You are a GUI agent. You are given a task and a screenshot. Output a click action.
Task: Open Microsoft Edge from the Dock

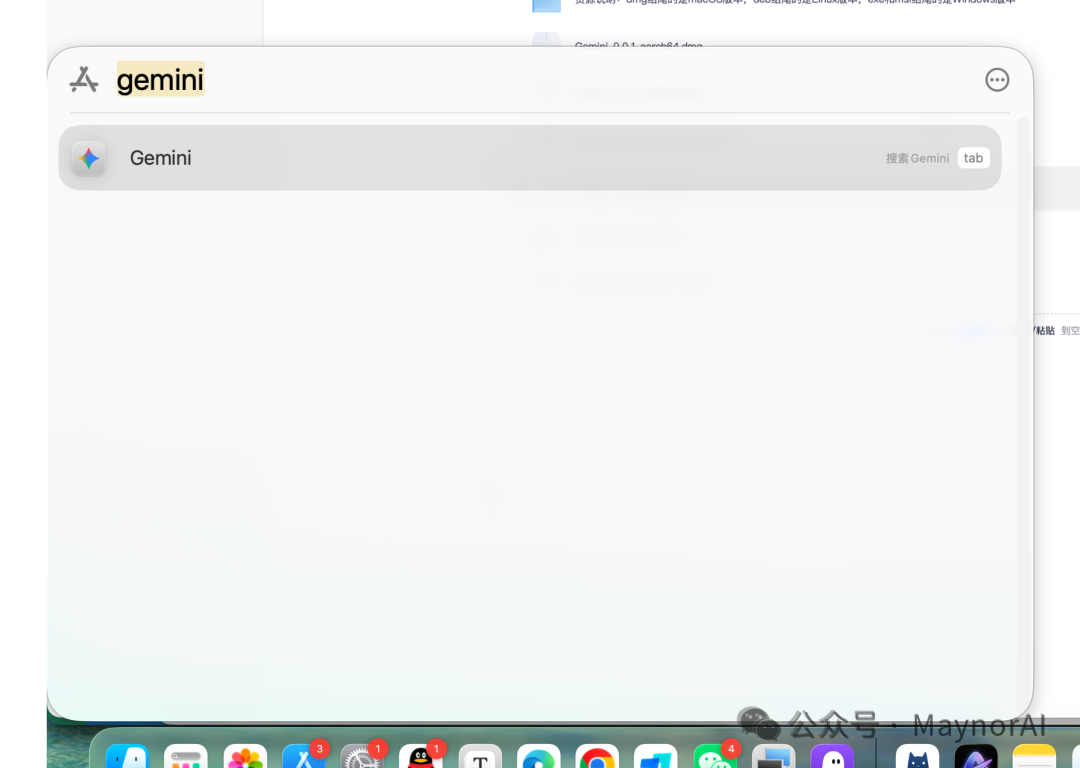coord(539,756)
